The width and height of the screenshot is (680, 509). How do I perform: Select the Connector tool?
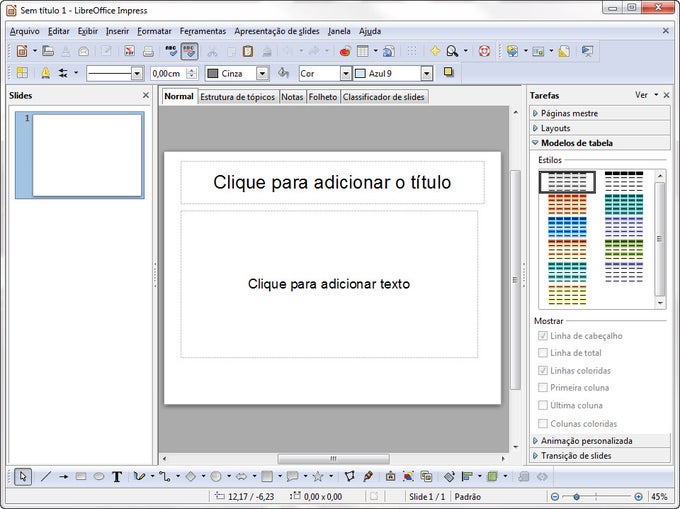pos(164,476)
